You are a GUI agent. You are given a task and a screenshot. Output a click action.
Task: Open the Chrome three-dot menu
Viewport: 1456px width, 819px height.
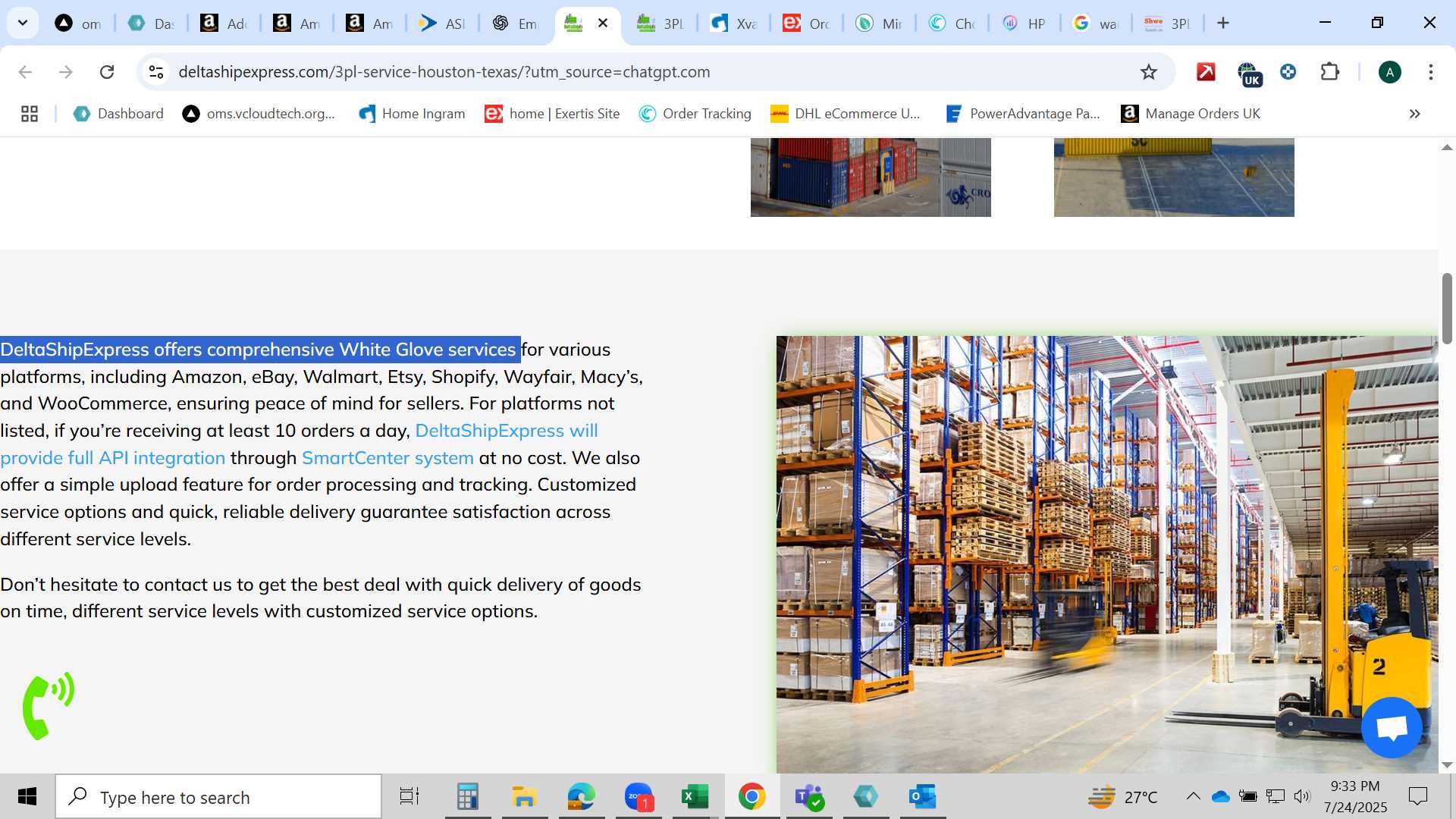click(x=1431, y=72)
